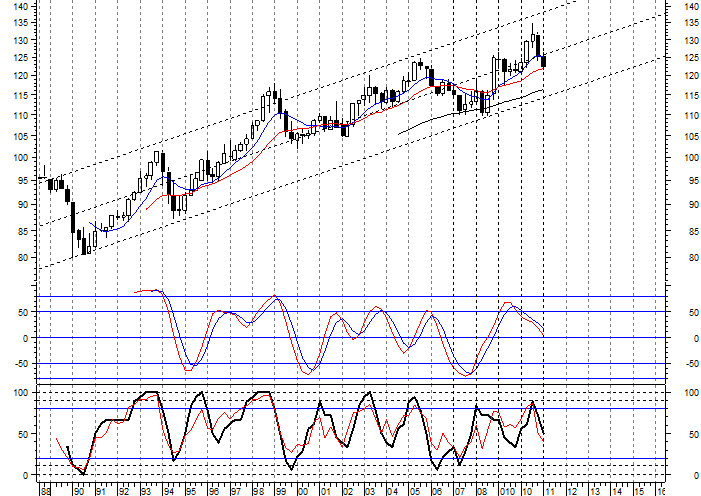Click the 14 year label below the chart
701x496 pixels.
[617, 492]
